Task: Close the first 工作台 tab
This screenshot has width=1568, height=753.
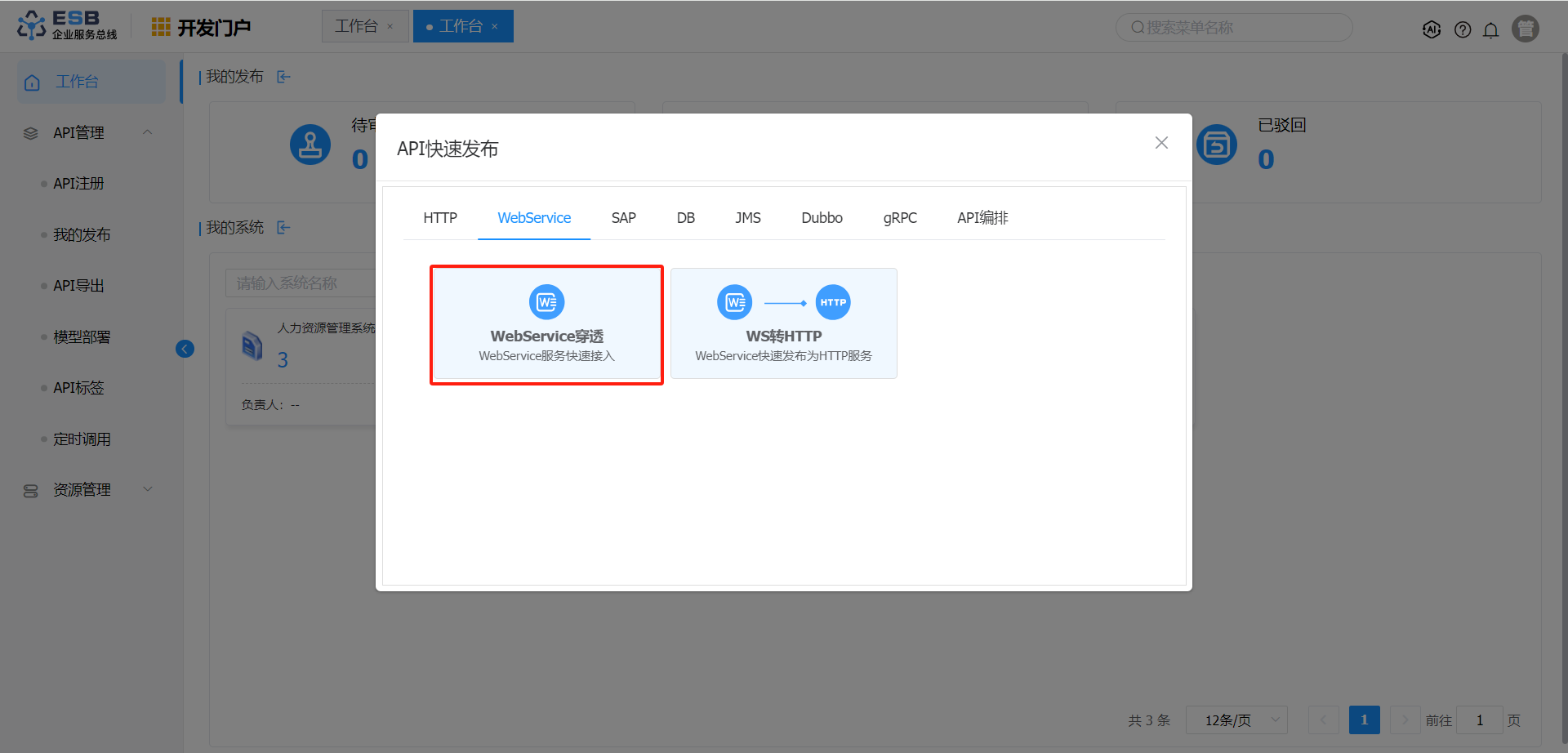Action: pyautogui.click(x=390, y=27)
